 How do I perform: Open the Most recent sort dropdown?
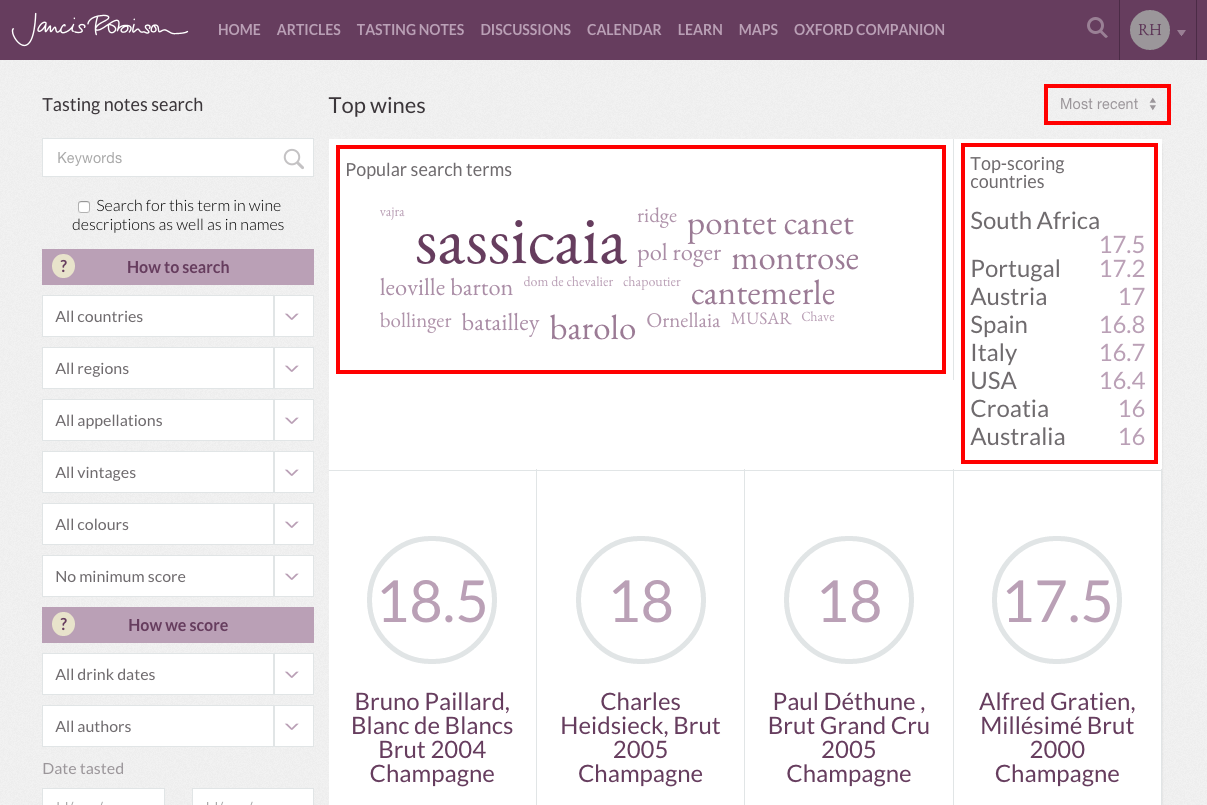coord(1107,104)
